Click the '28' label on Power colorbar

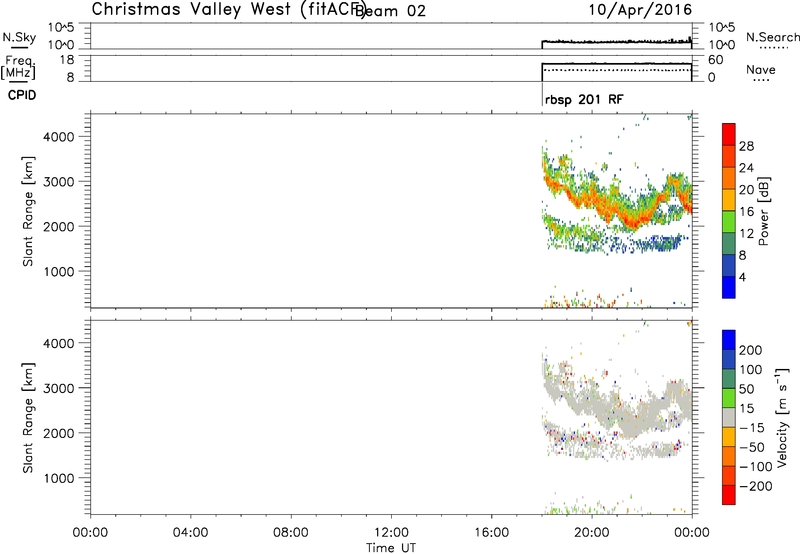coord(746,146)
